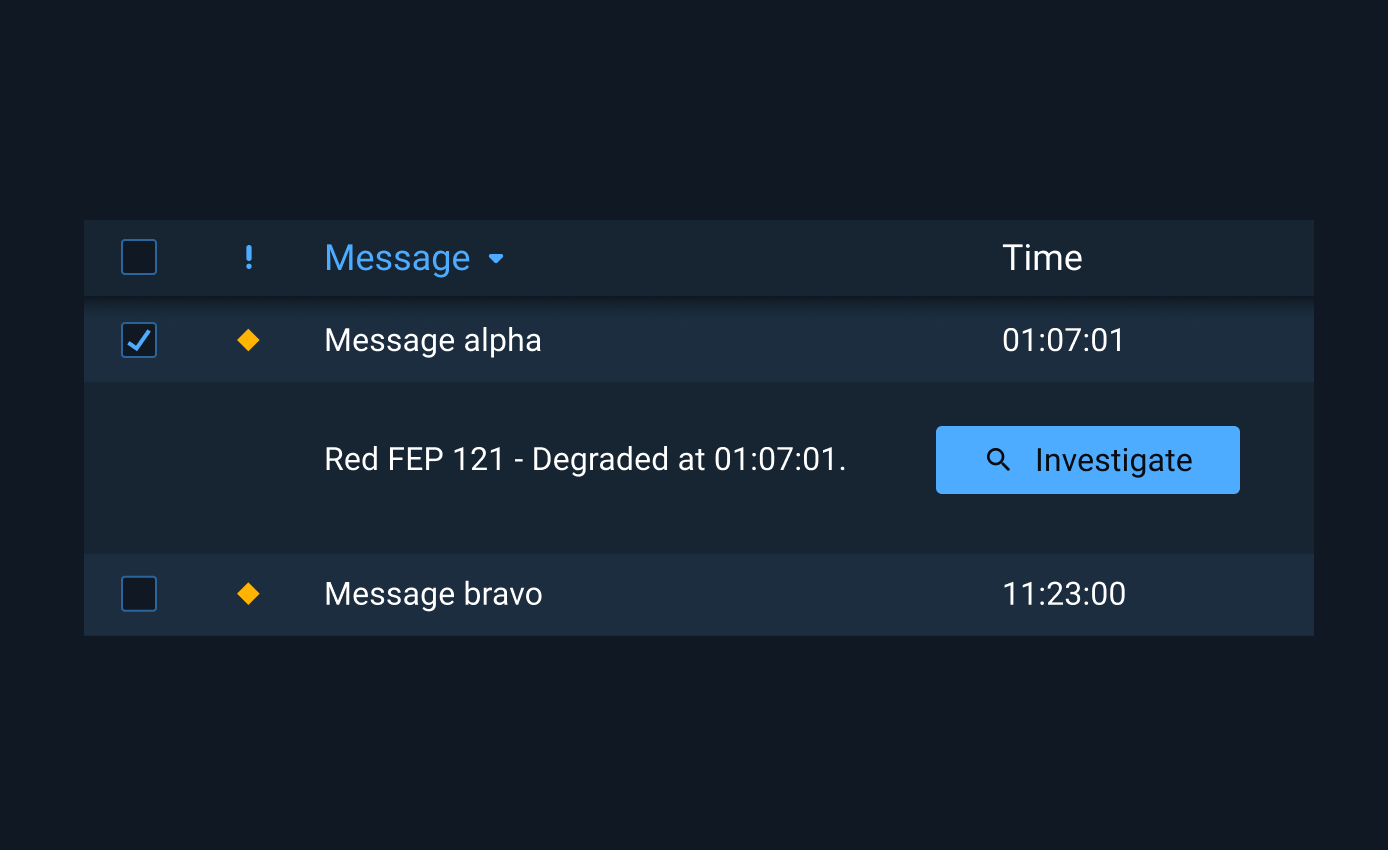Click empty space right of the Time header
The image size is (1388, 850).
tap(1200, 258)
